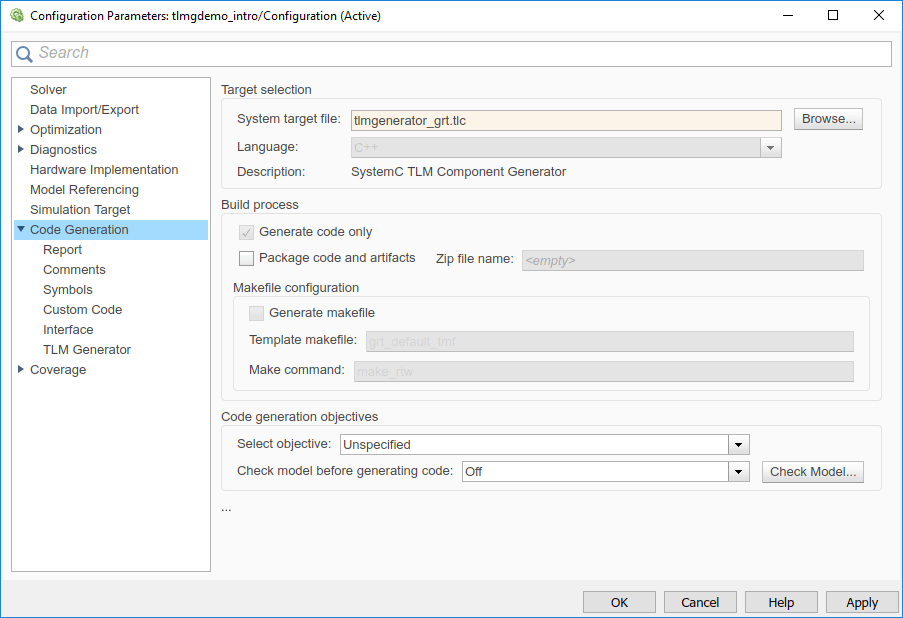Click the System target file field
The image size is (903, 618).
[566, 120]
